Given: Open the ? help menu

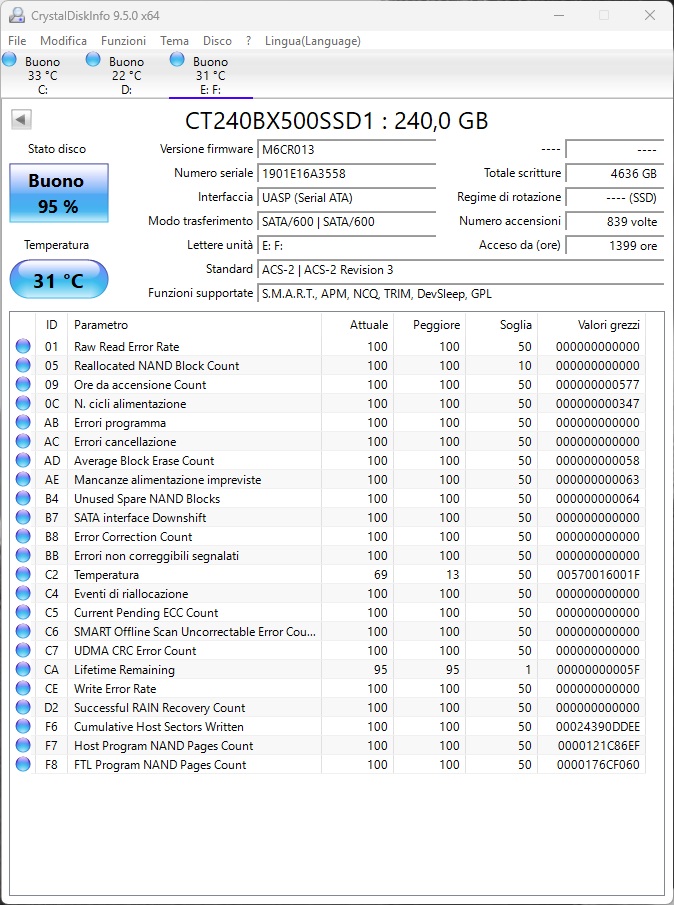Looking at the screenshot, I should [248, 41].
